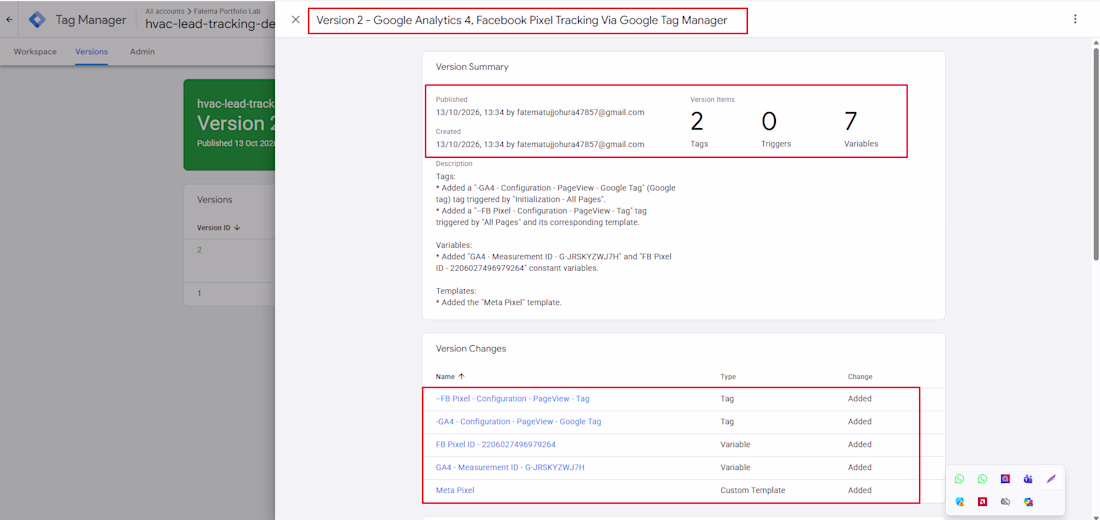
Task: Open the purple-red camera tray icon
Action: pyautogui.click(x=1005, y=479)
